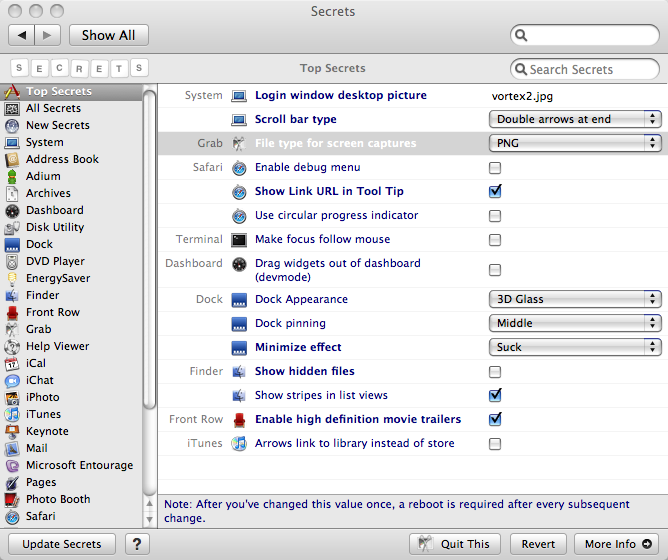Enable the Show hidden files checkbox
The width and height of the screenshot is (668, 560).
tap(495, 372)
